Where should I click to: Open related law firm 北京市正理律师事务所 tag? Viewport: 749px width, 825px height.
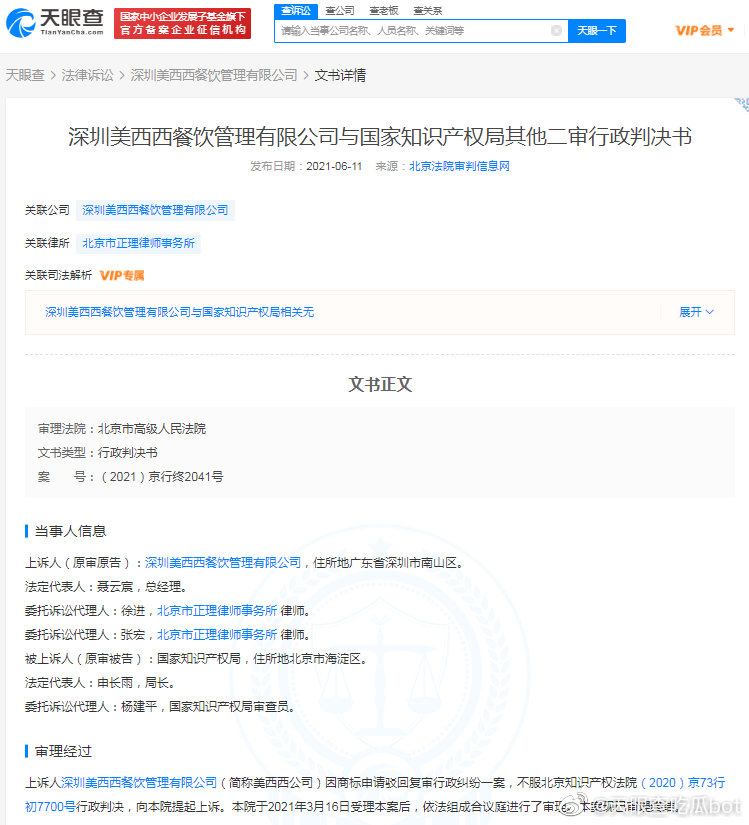pos(138,243)
